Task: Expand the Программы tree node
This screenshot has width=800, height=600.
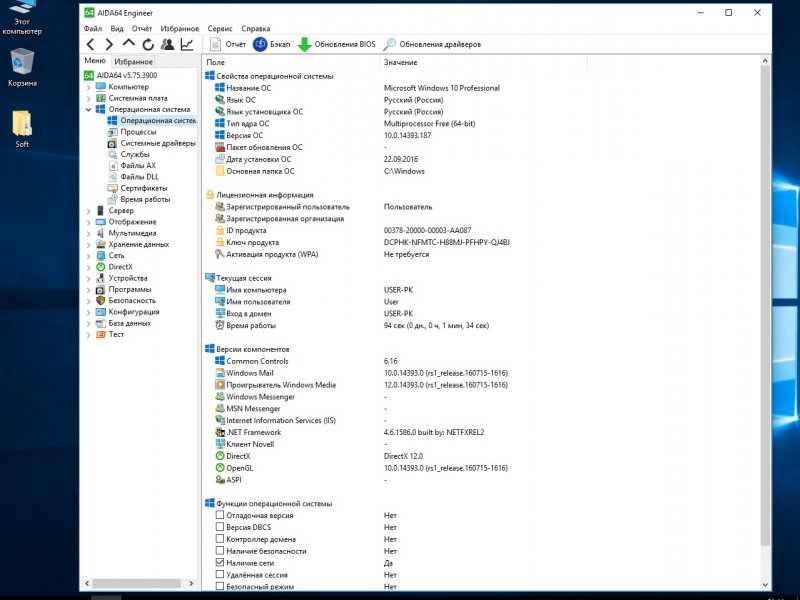Action: point(88,289)
